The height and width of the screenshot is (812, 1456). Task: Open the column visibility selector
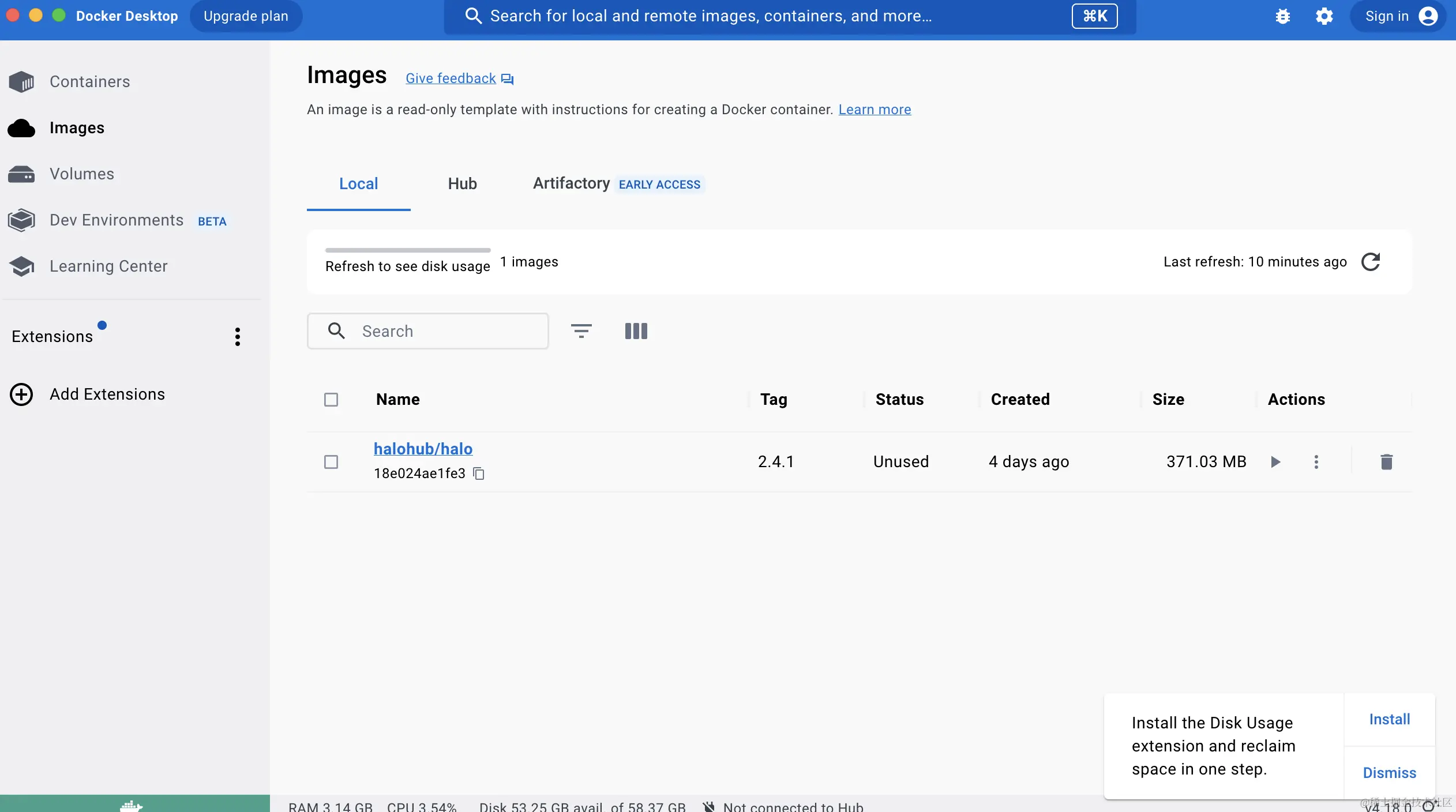636,331
